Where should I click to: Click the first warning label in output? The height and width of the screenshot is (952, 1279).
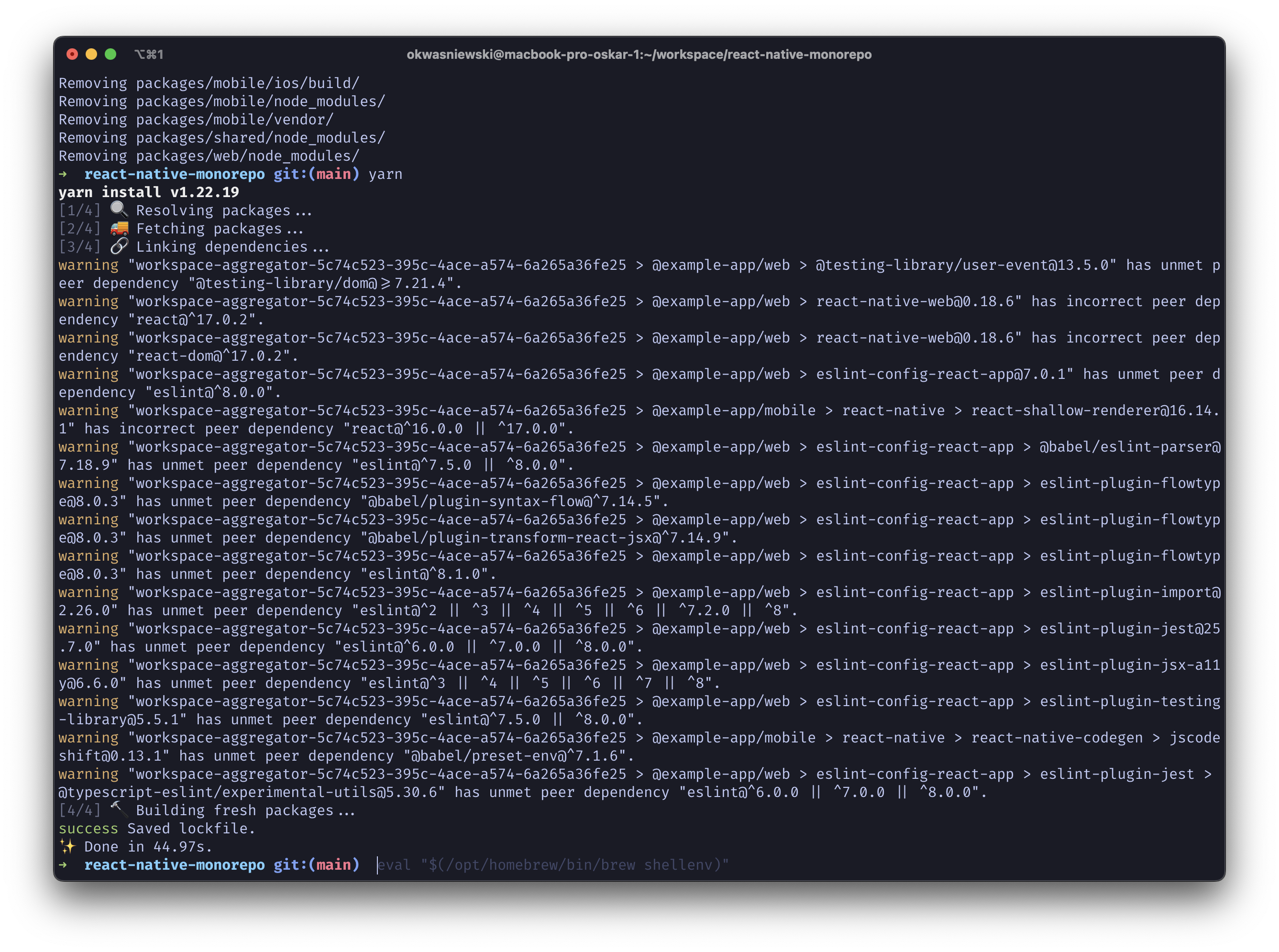[88, 265]
